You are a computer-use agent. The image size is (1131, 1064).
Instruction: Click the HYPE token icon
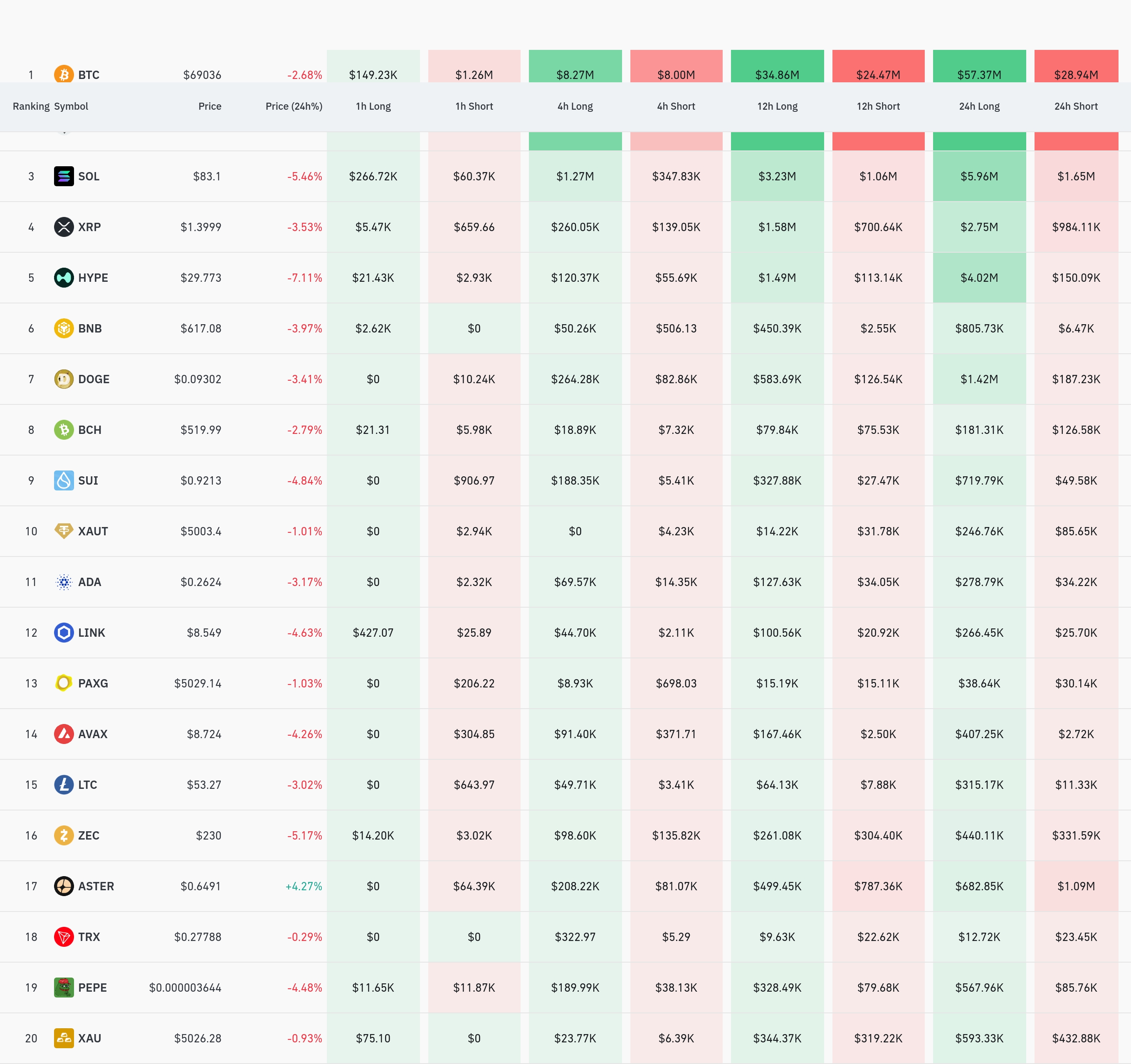coord(64,278)
